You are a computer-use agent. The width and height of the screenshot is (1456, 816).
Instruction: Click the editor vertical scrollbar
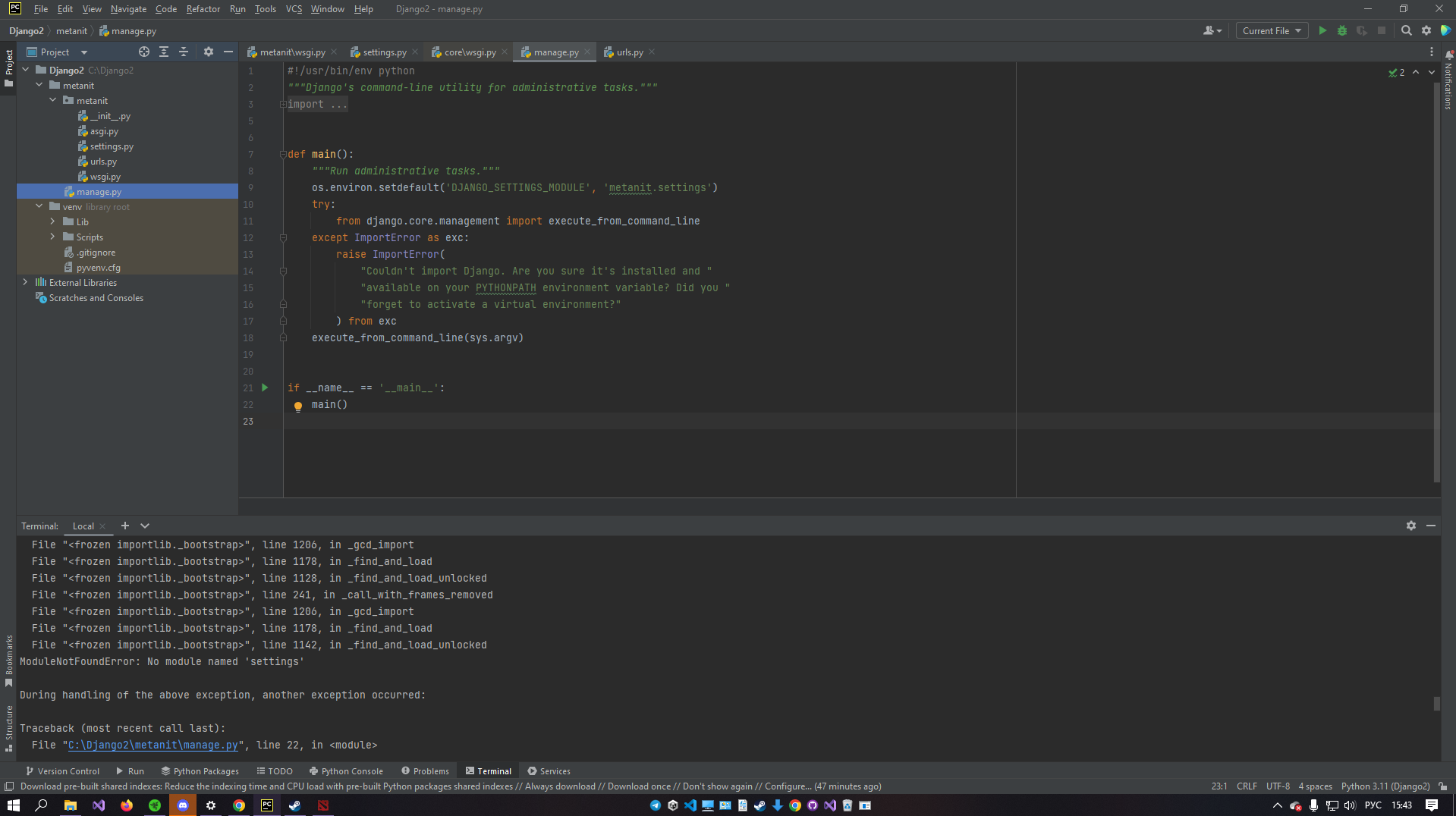coord(1436,281)
